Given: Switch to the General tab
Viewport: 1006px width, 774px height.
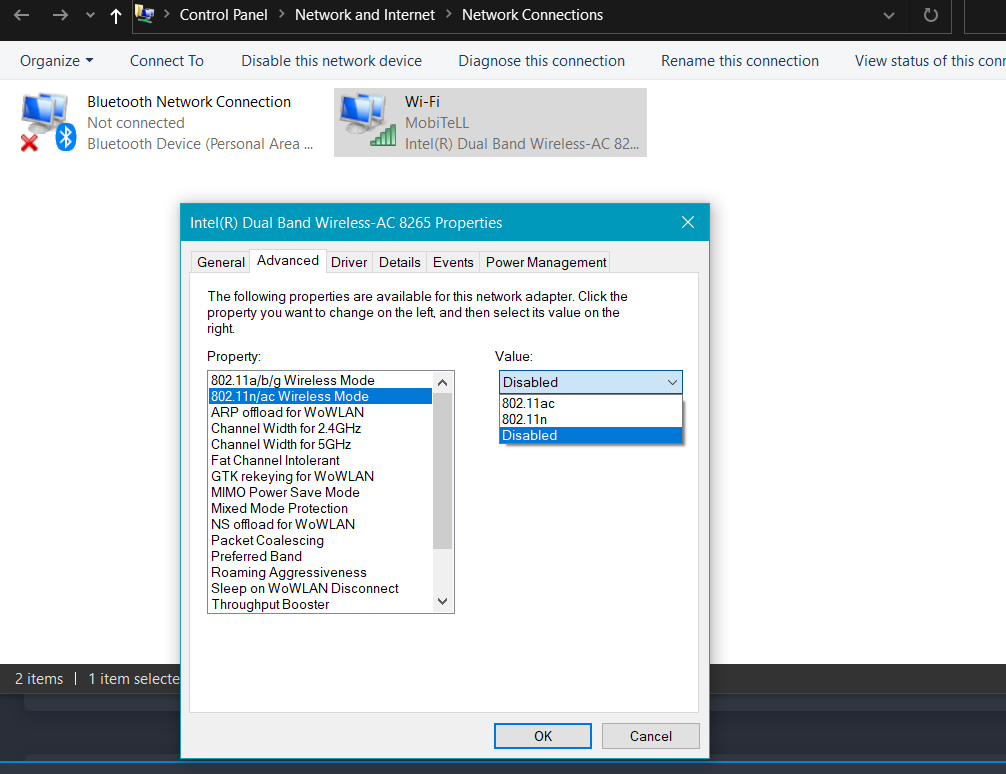Looking at the screenshot, I should click(x=221, y=262).
